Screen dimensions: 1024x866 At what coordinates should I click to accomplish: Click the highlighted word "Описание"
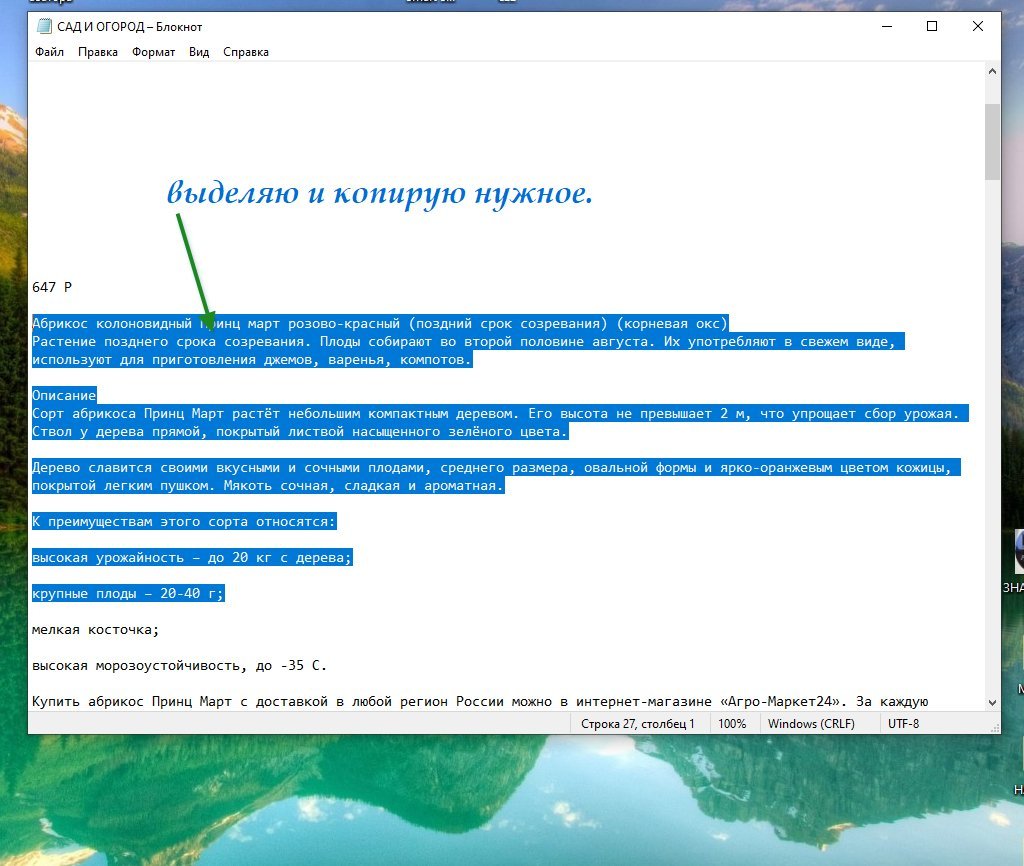[64, 395]
